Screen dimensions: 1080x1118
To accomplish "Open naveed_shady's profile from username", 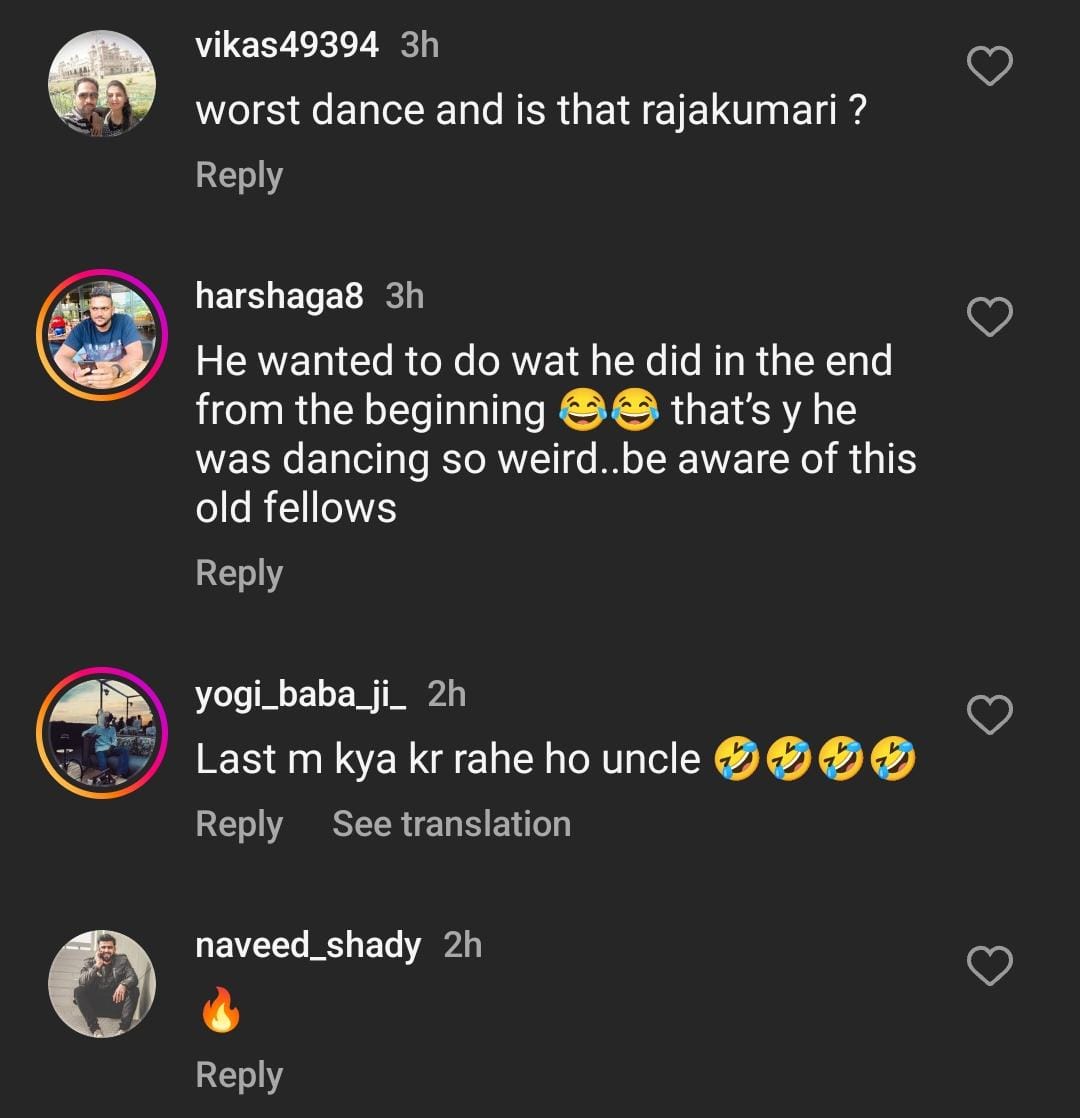I will point(308,945).
